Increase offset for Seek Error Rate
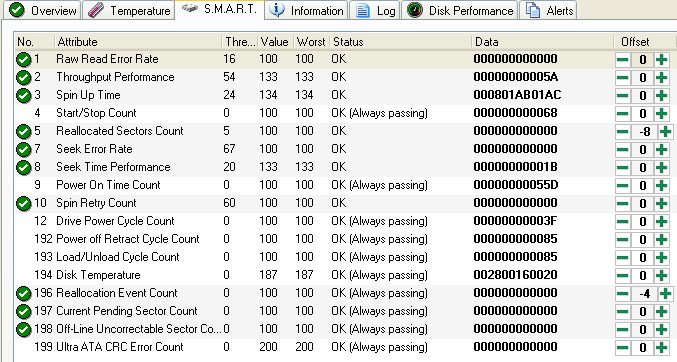 pos(661,149)
